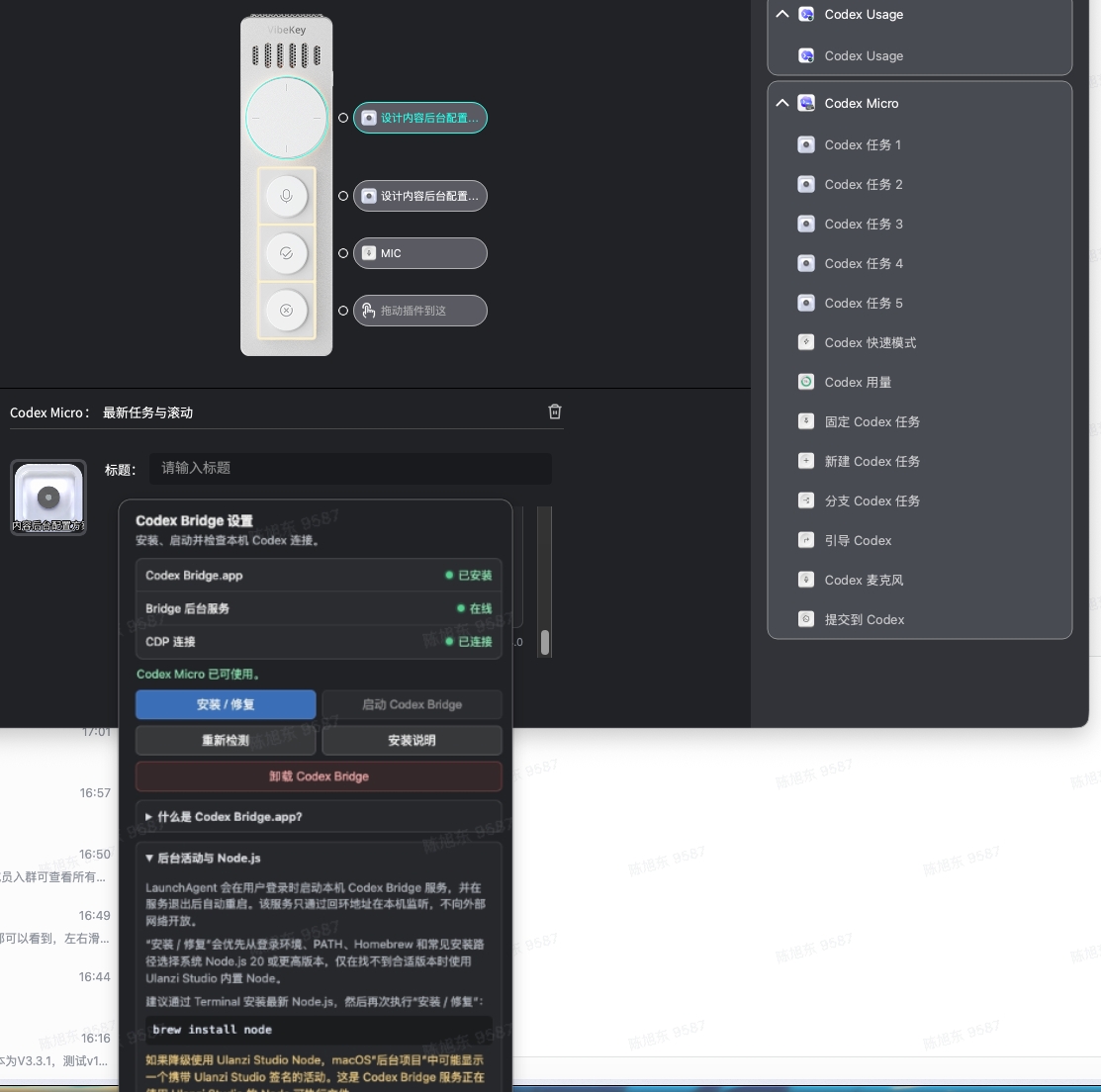
Task: Expand the 什么是 Codex Bridge.app? section
Action: [319, 817]
